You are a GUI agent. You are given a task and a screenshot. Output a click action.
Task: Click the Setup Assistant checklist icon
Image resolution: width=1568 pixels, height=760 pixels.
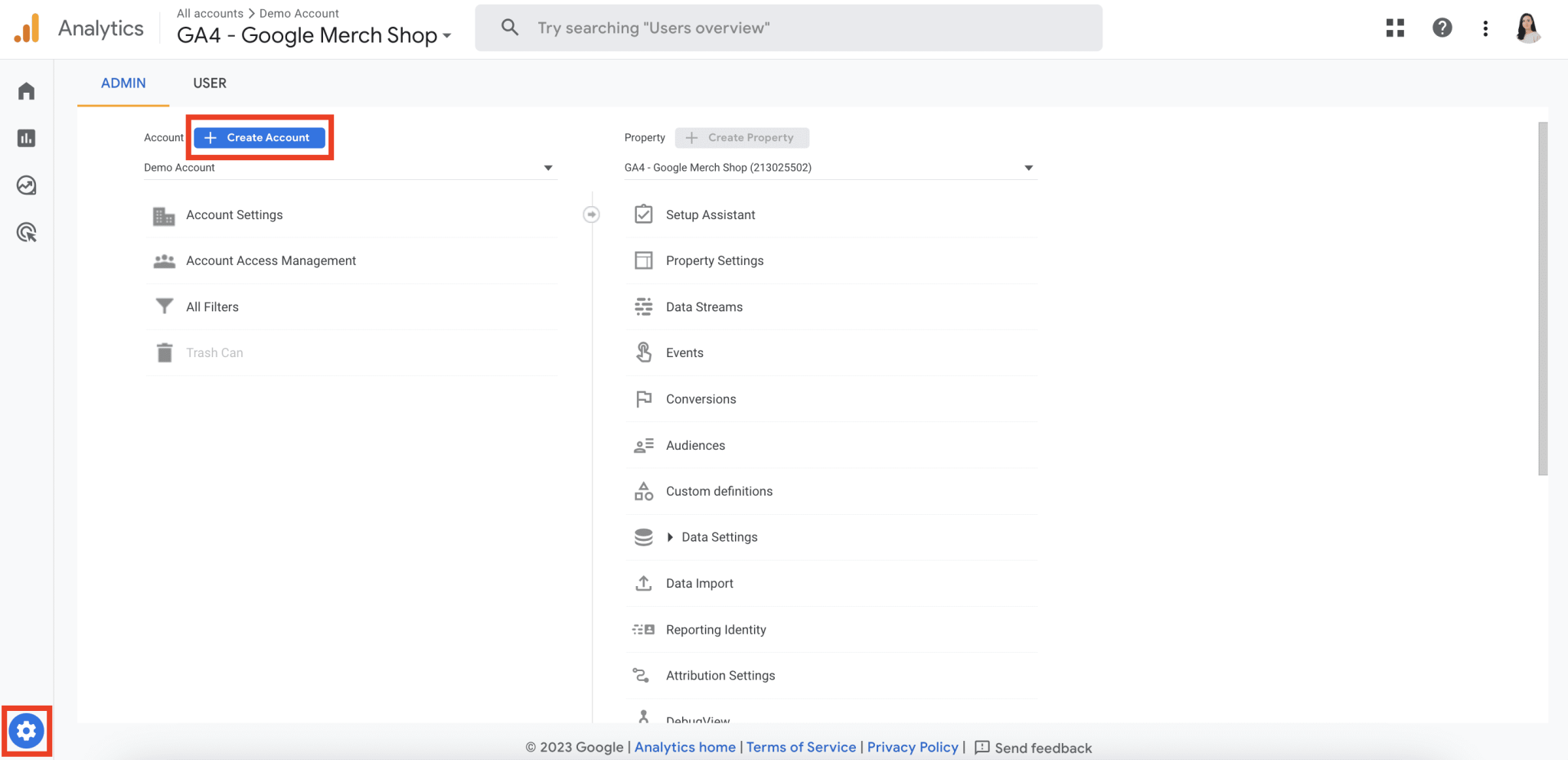644,215
